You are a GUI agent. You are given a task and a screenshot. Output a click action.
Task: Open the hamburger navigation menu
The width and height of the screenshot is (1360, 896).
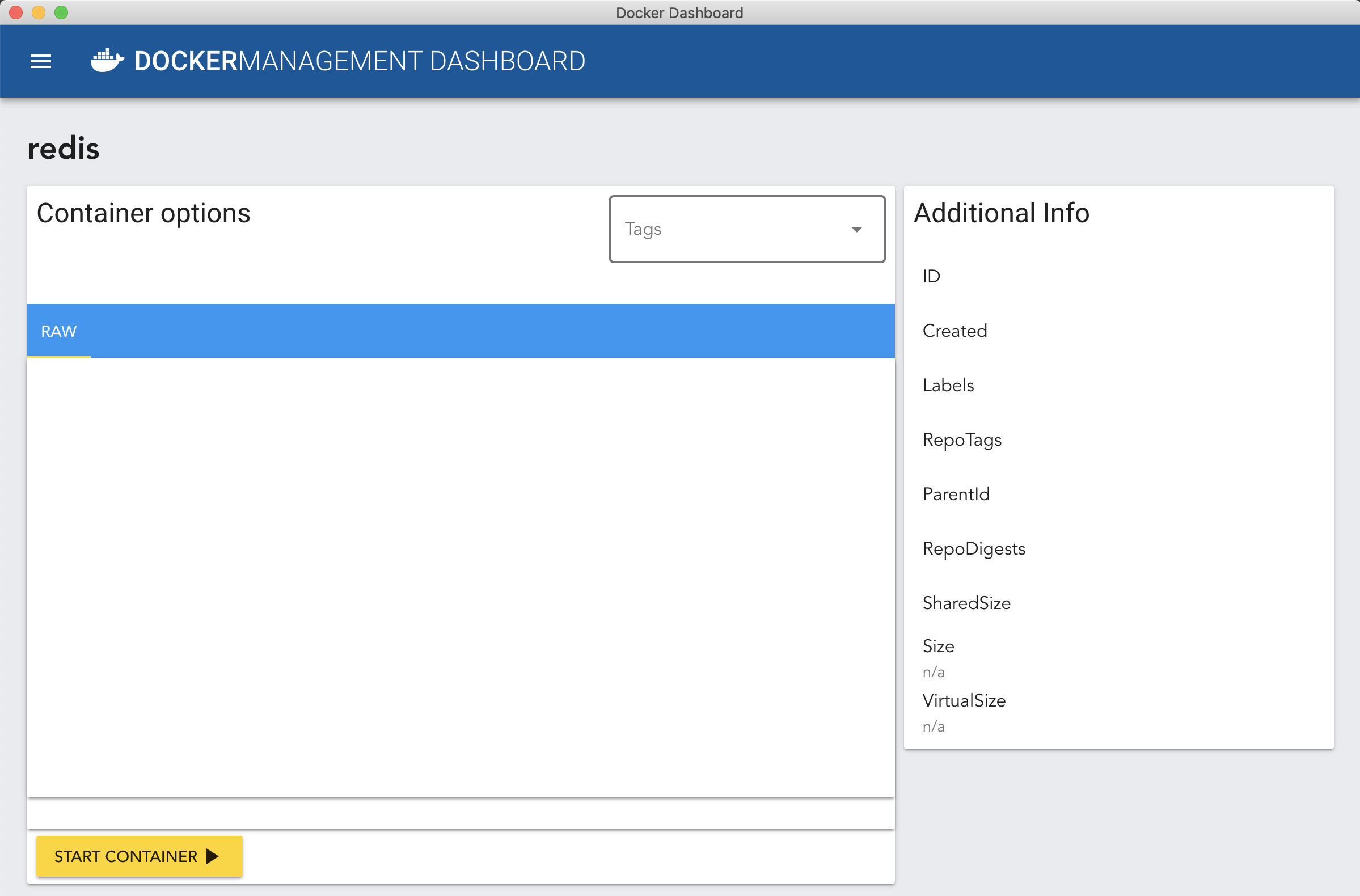pyautogui.click(x=41, y=61)
